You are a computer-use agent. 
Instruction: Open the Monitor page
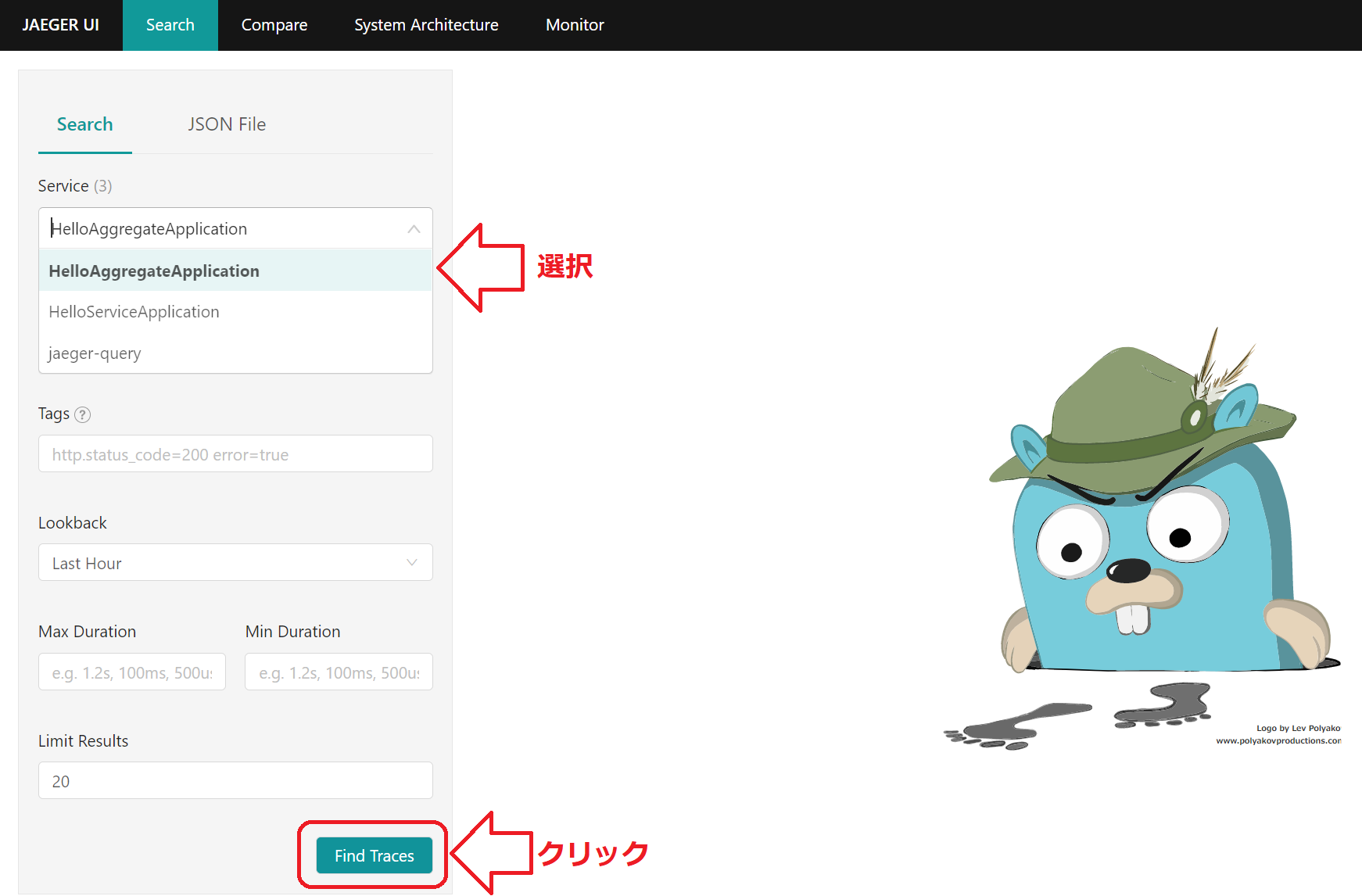[x=575, y=24]
